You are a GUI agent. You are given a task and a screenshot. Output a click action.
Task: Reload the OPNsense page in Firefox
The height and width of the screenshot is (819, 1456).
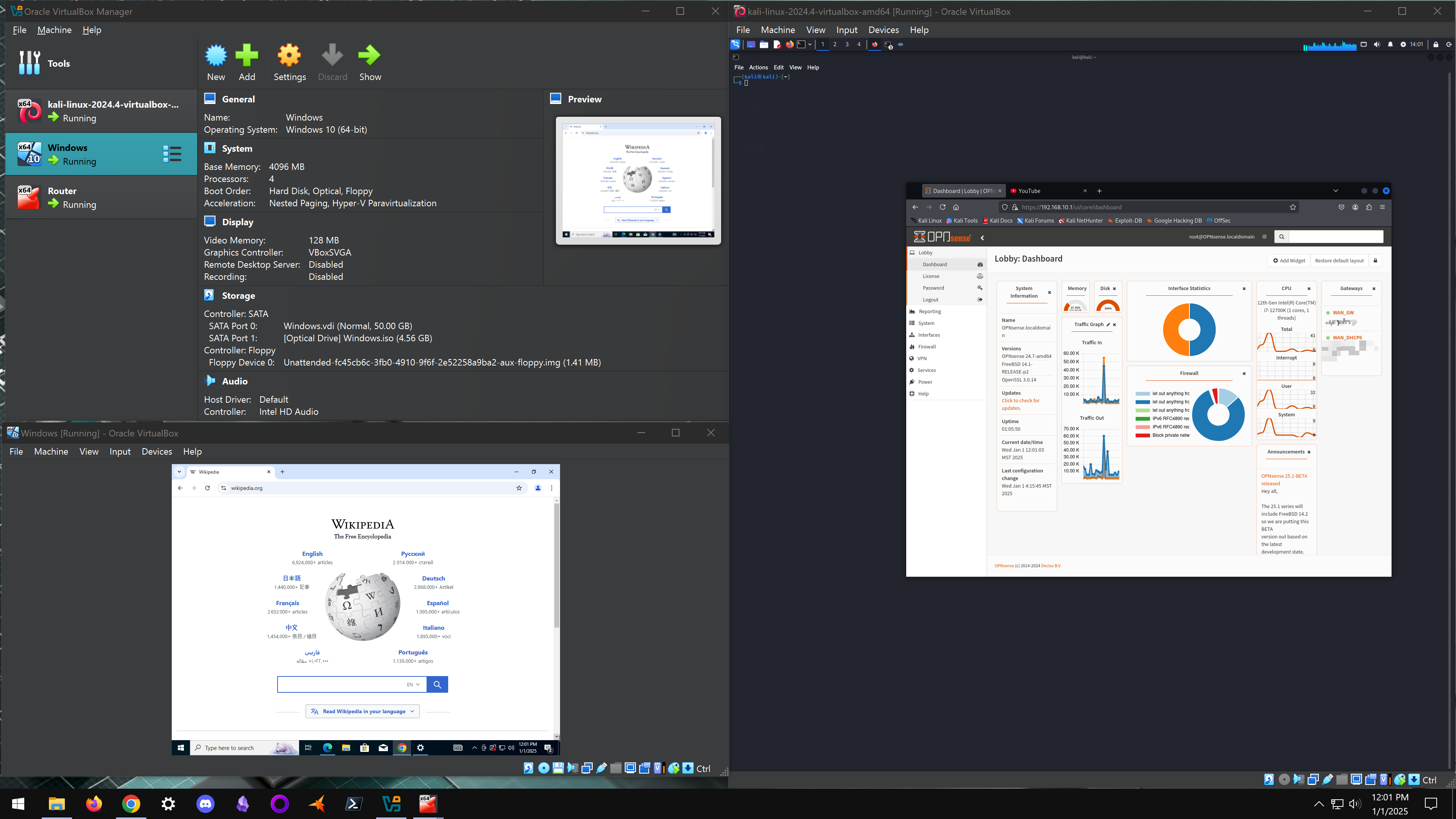pyautogui.click(x=942, y=207)
